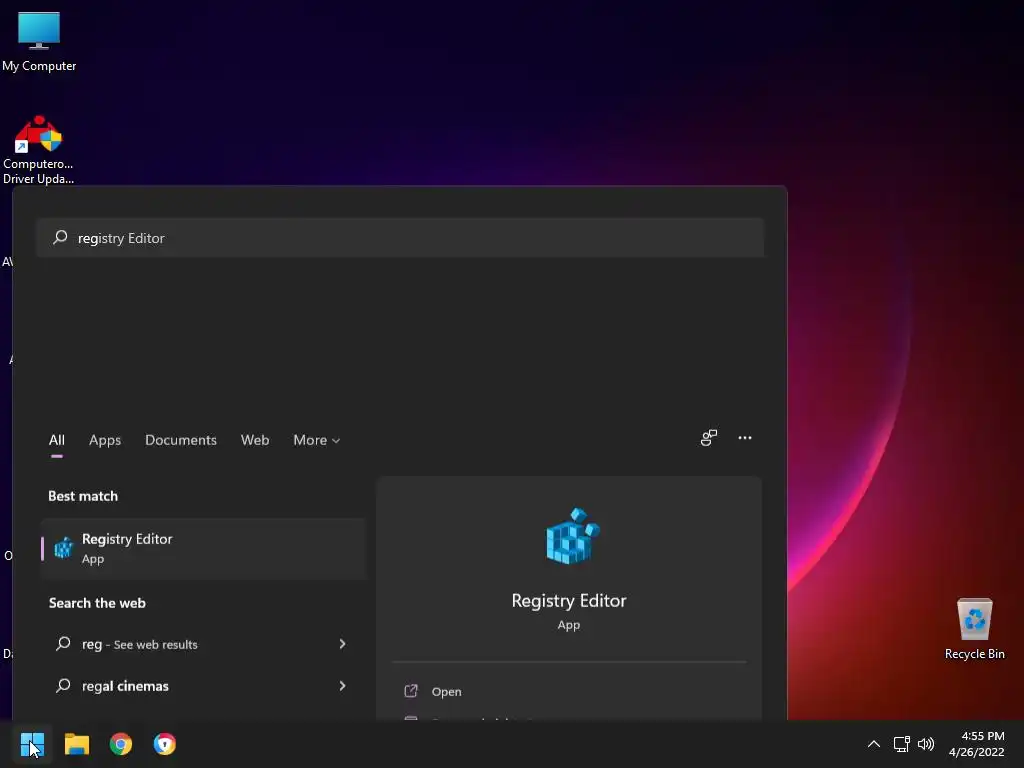Viewport: 1024px width, 768px height.
Task: Click Registry Editor icon in best match
Action: pos(63,548)
